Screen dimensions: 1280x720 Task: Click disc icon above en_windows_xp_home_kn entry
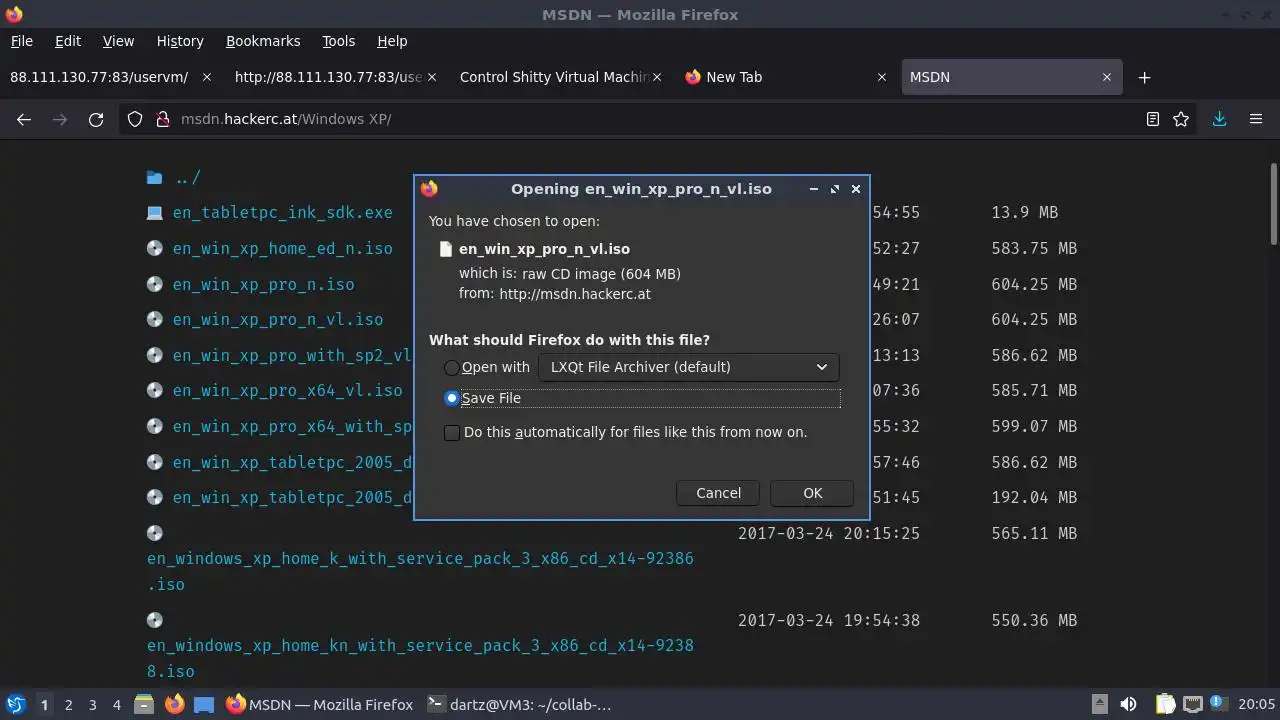(x=154, y=620)
